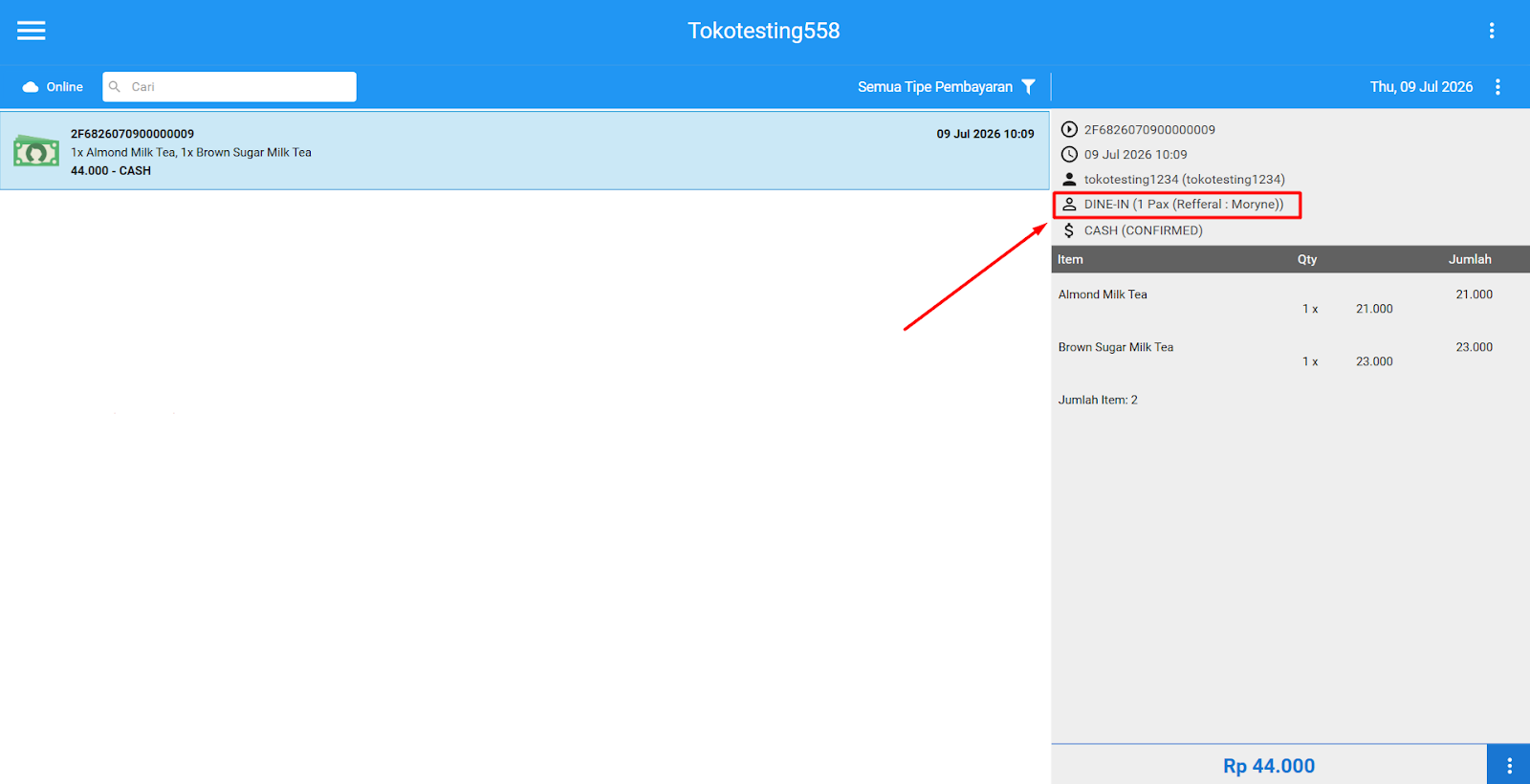Click the transaction ID icon in the details
The width and height of the screenshot is (1530, 784).
click(1069, 129)
